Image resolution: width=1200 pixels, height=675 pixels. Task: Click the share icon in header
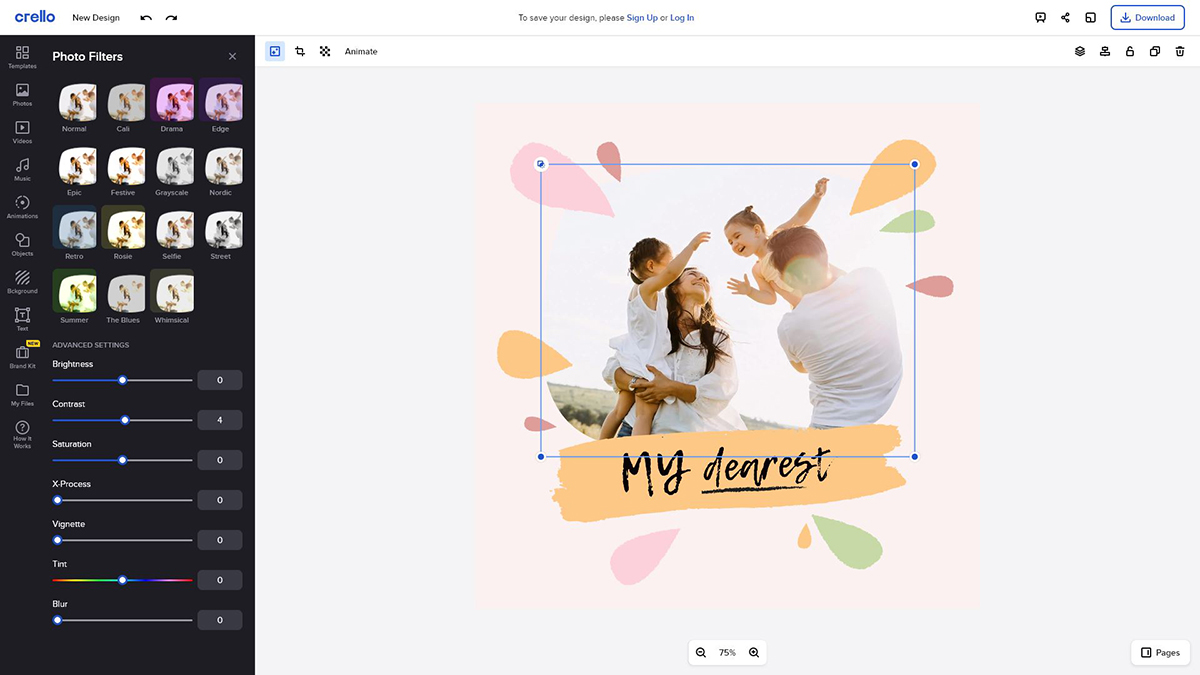1065,18
